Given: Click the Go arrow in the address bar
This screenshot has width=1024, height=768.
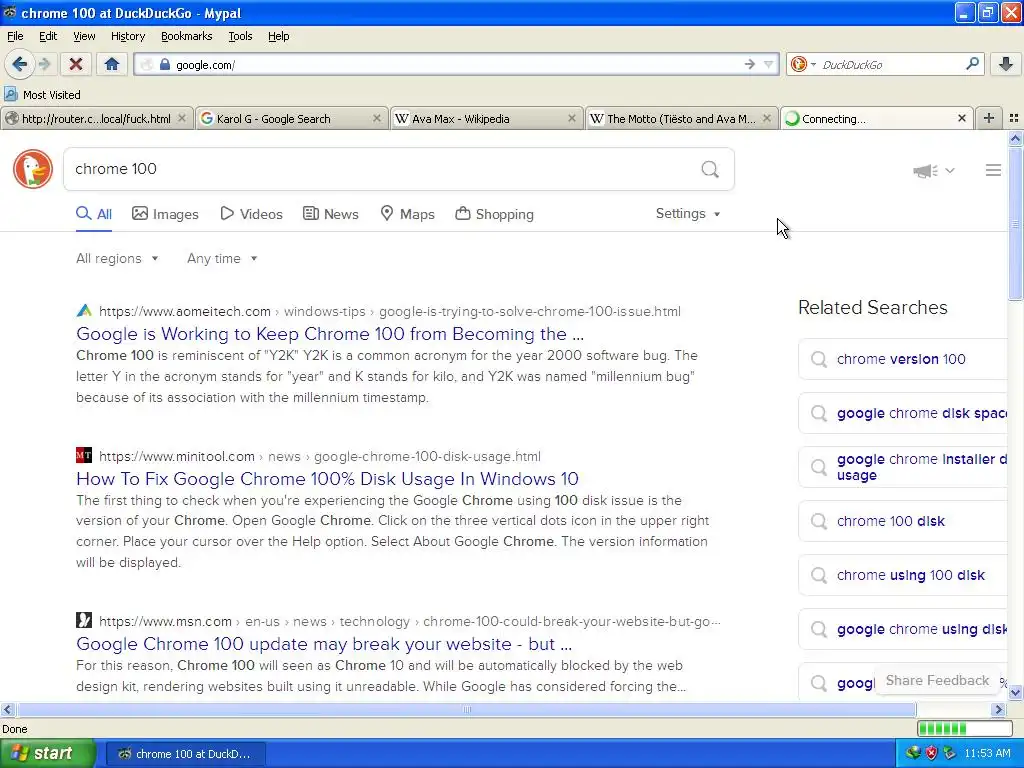Looking at the screenshot, I should tap(750, 64).
